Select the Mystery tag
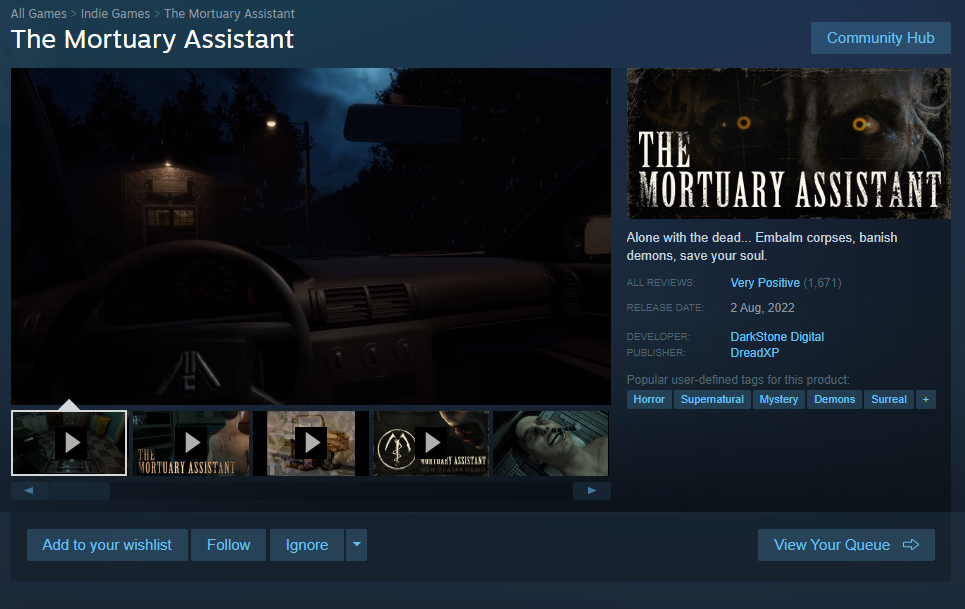Image resolution: width=965 pixels, height=609 pixels. pyautogui.click(x=779, y=399)
